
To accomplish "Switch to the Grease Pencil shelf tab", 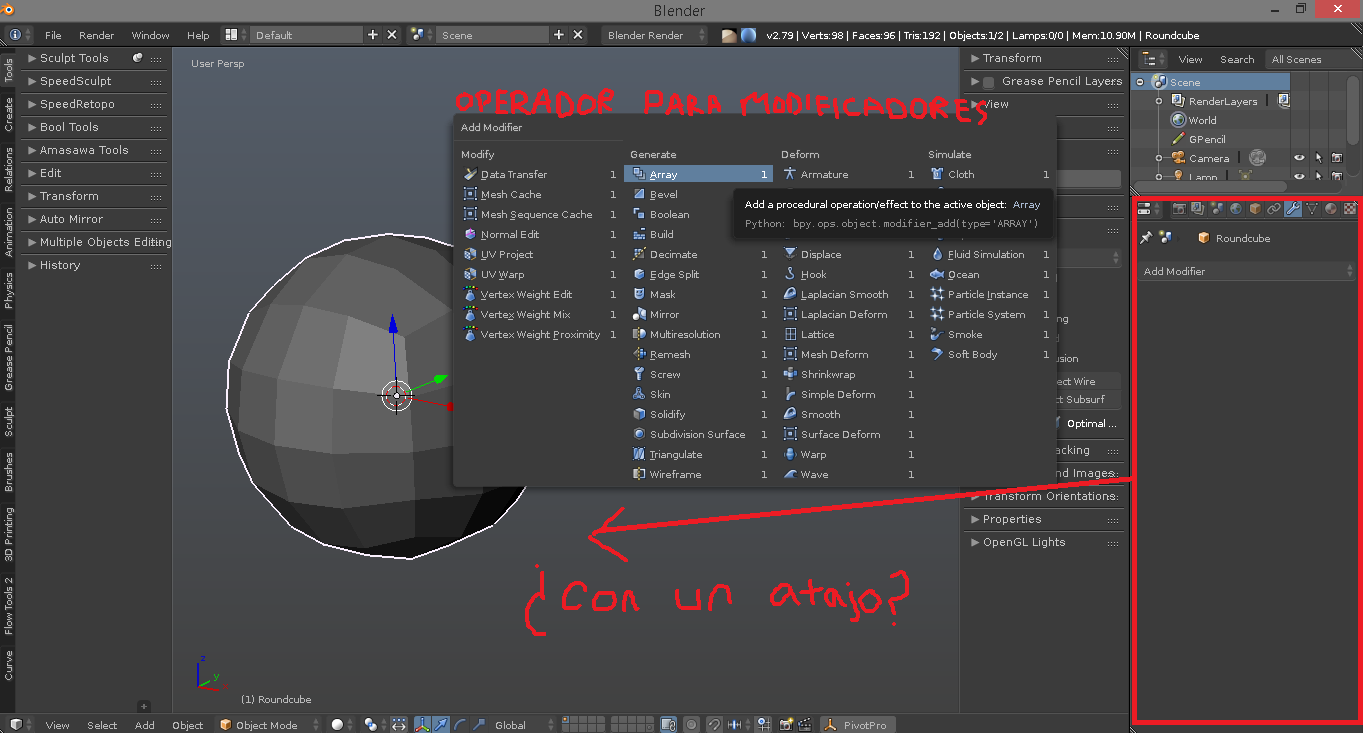I will click(9, 358).
